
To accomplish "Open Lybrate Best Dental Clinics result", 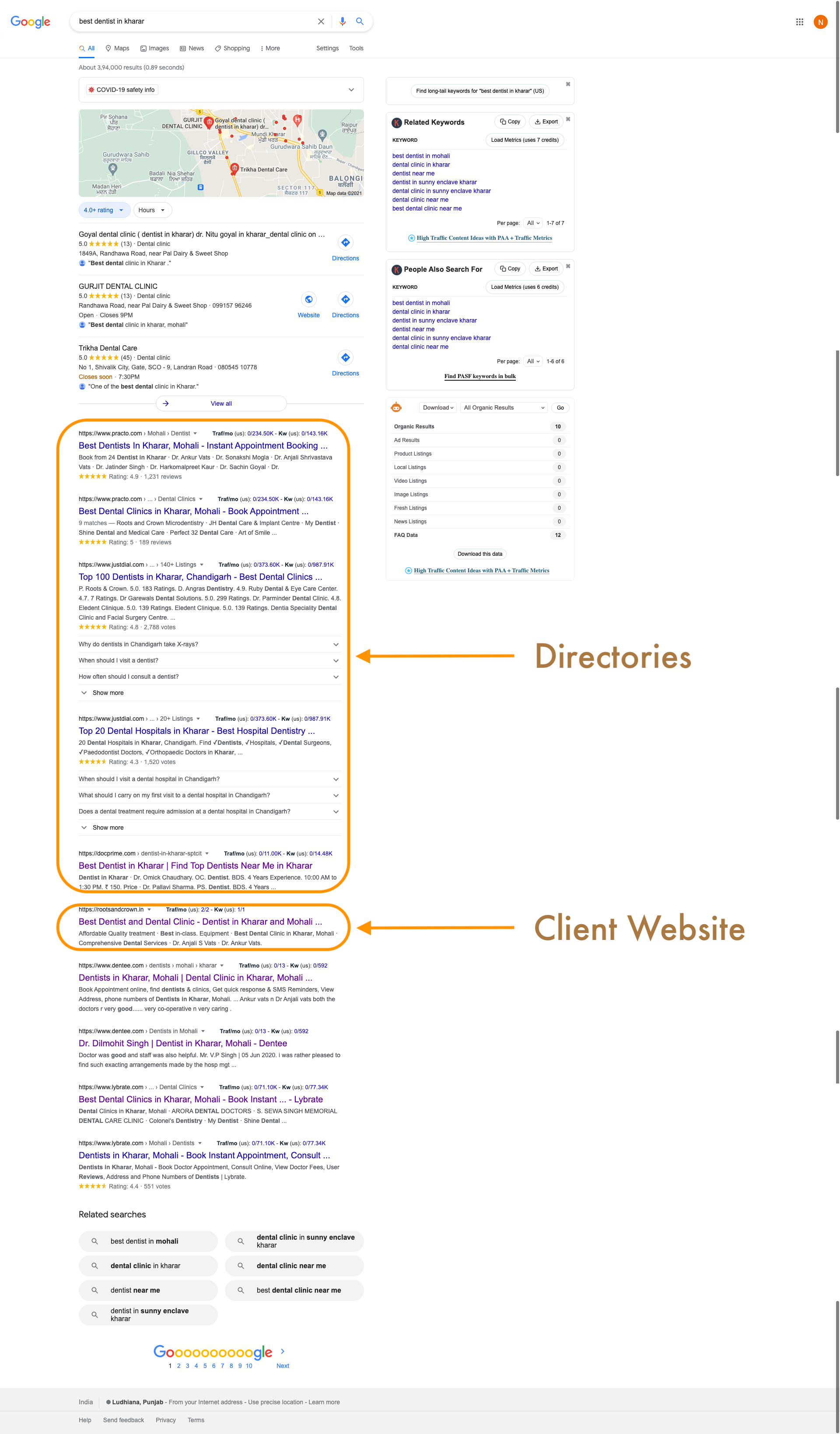I will point(200,1099).
